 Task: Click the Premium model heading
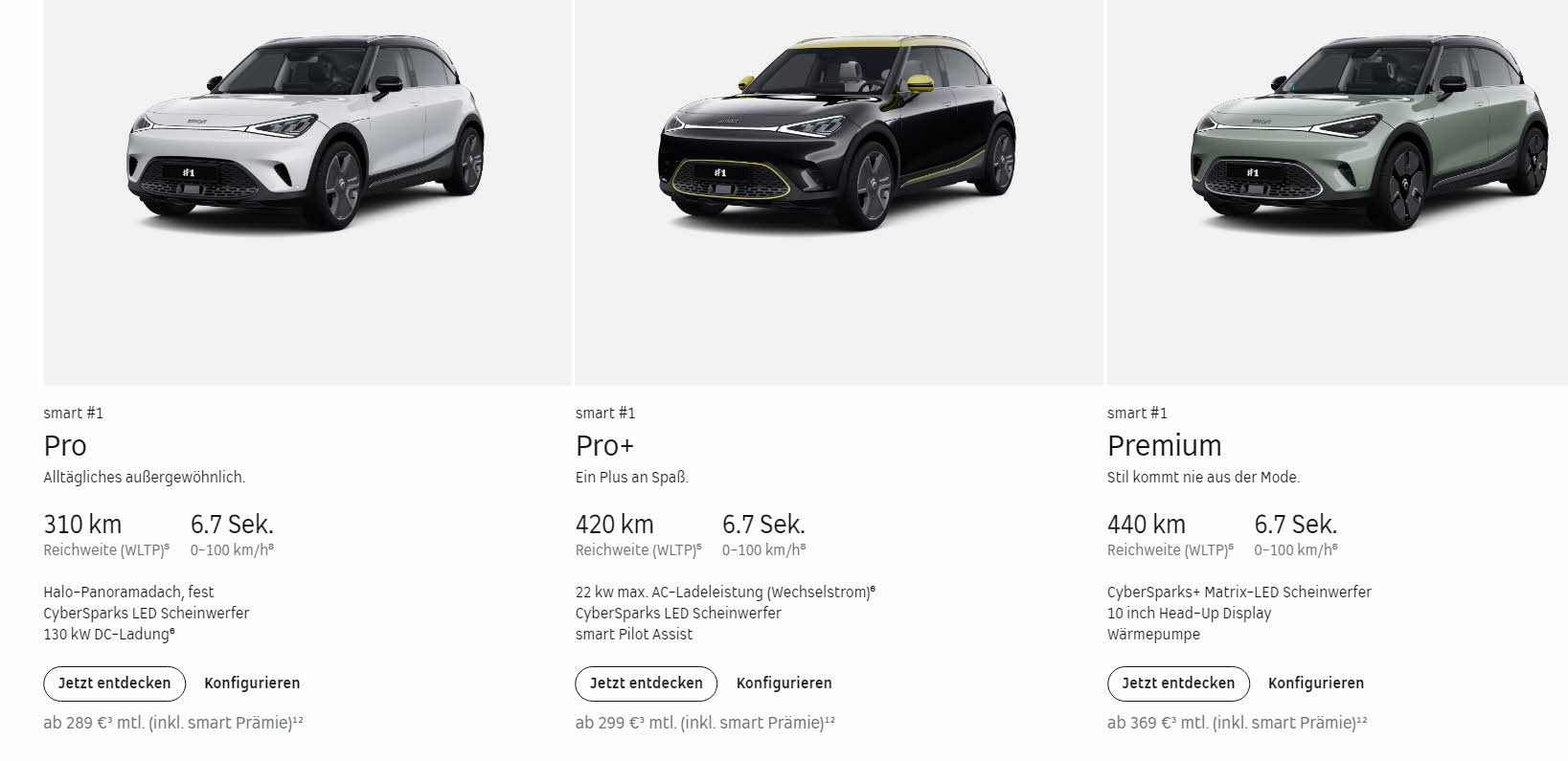pyautogui.click(x=1164, y=446)
